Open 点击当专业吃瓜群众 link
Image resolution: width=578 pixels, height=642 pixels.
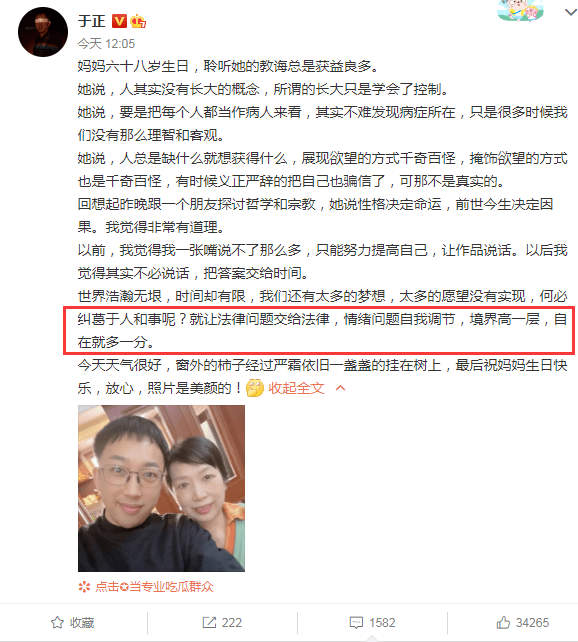pyautogui.click(x=154, y=587)
